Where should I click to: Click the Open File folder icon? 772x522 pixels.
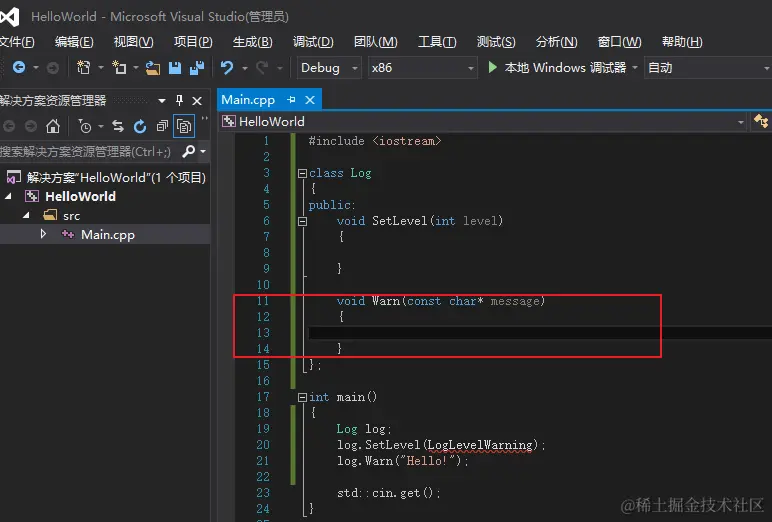153,67
